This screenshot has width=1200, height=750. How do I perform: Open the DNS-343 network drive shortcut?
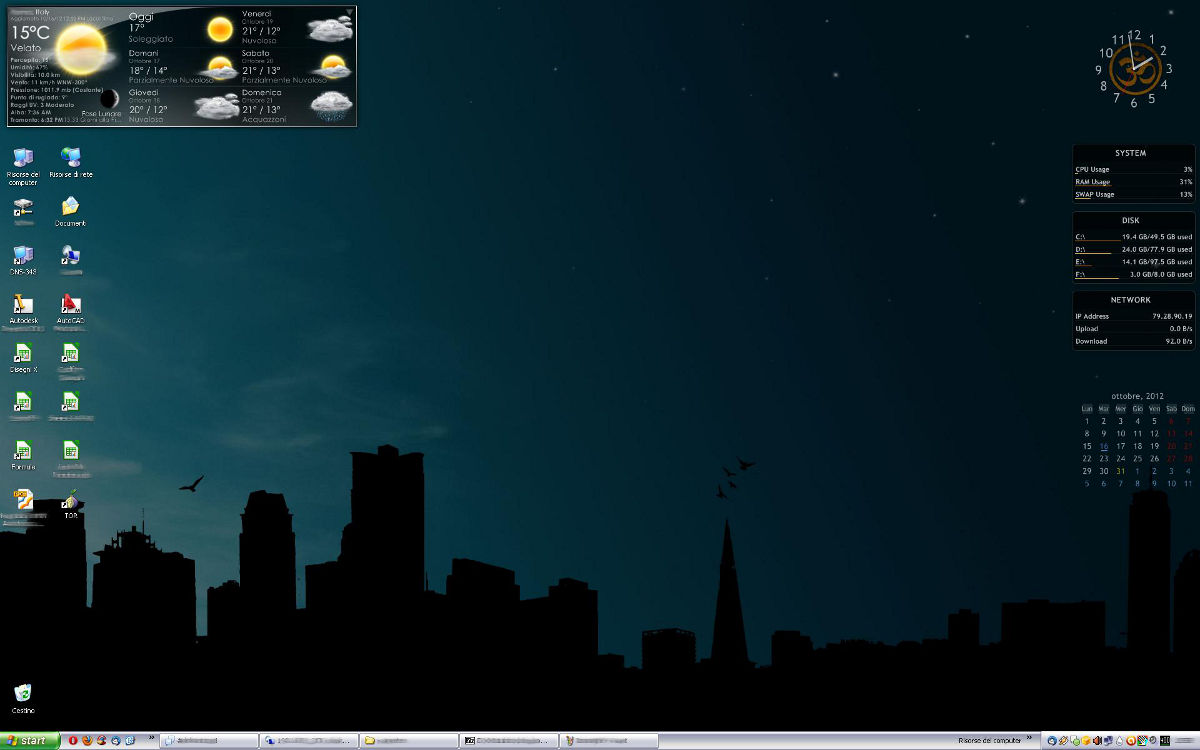click(22, 256)
